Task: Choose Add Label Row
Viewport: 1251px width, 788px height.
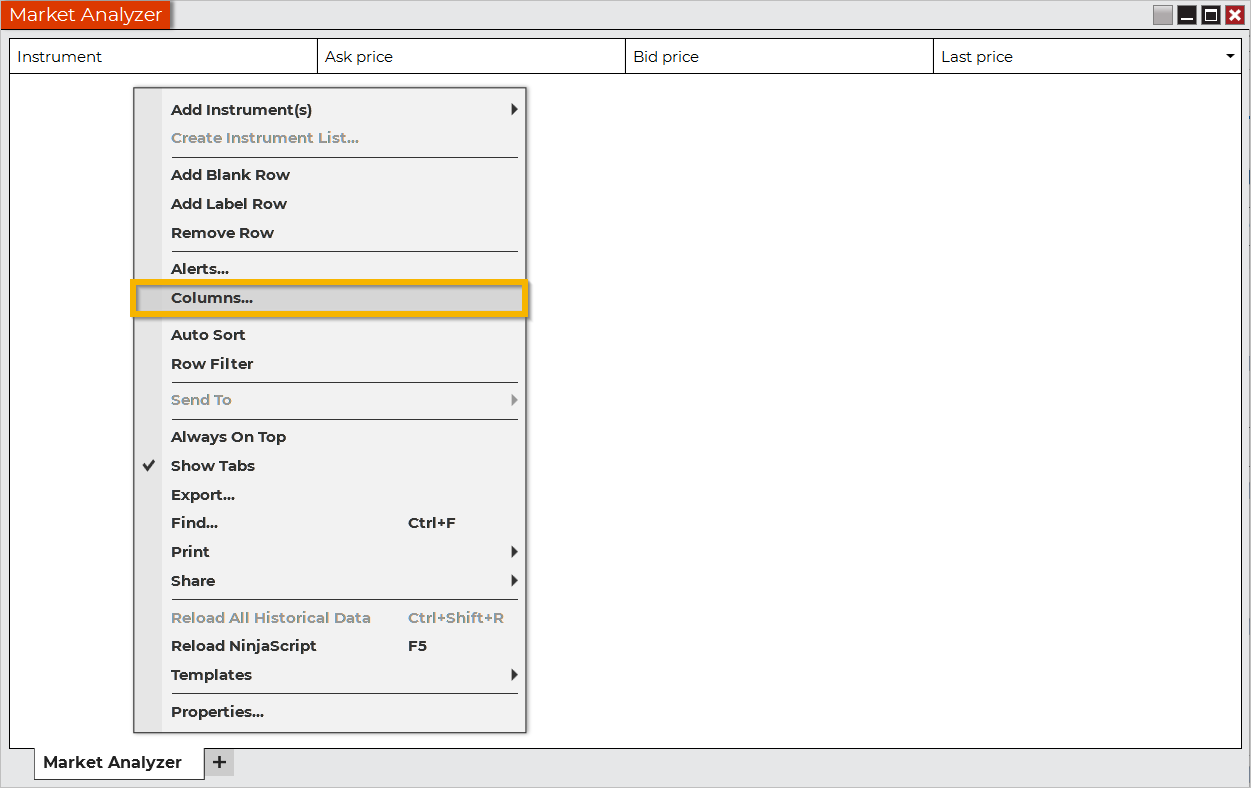Action: [229, 204]
